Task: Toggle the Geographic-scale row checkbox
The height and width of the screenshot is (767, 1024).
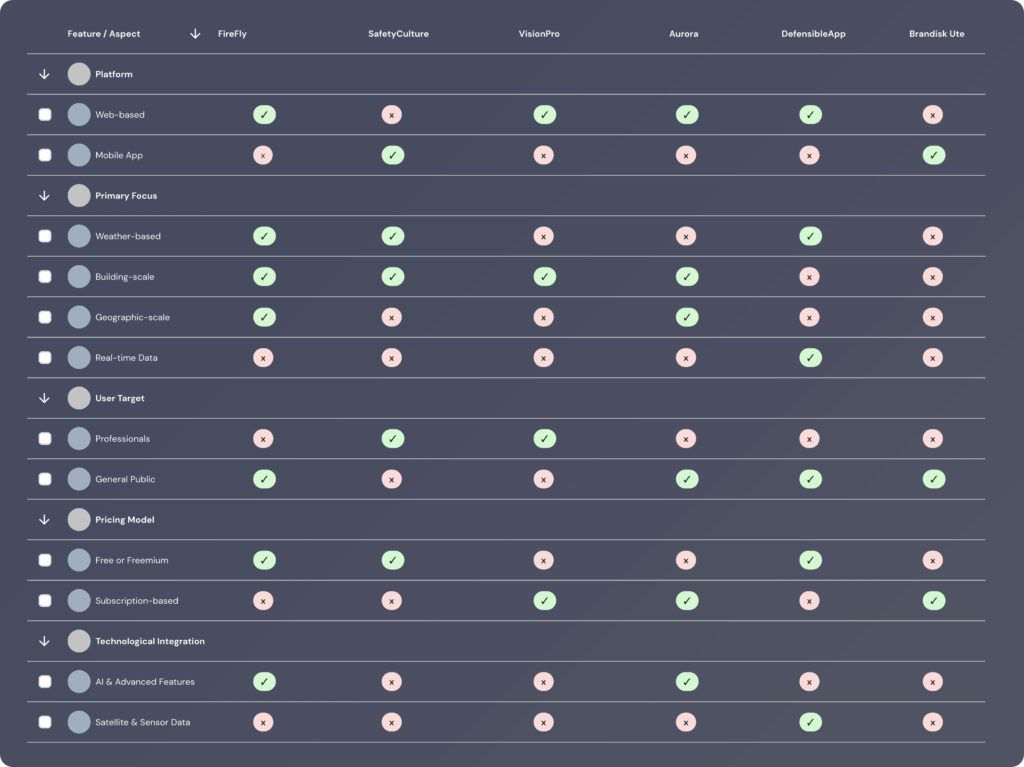Action: coord(45,318)
